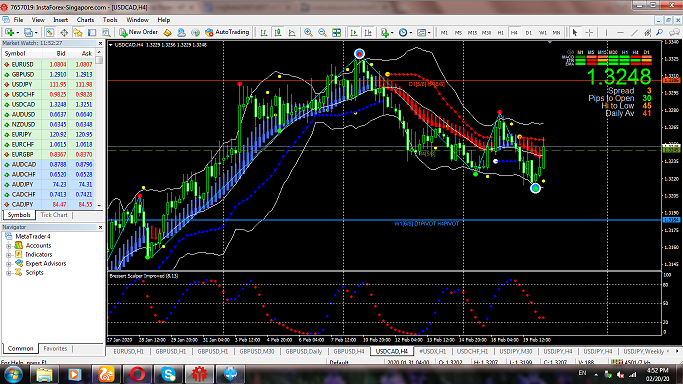The height and width of the screenshot is (384, 683).
Task: Select the Equidistant Channel tool
Action: tap(648, 32)
